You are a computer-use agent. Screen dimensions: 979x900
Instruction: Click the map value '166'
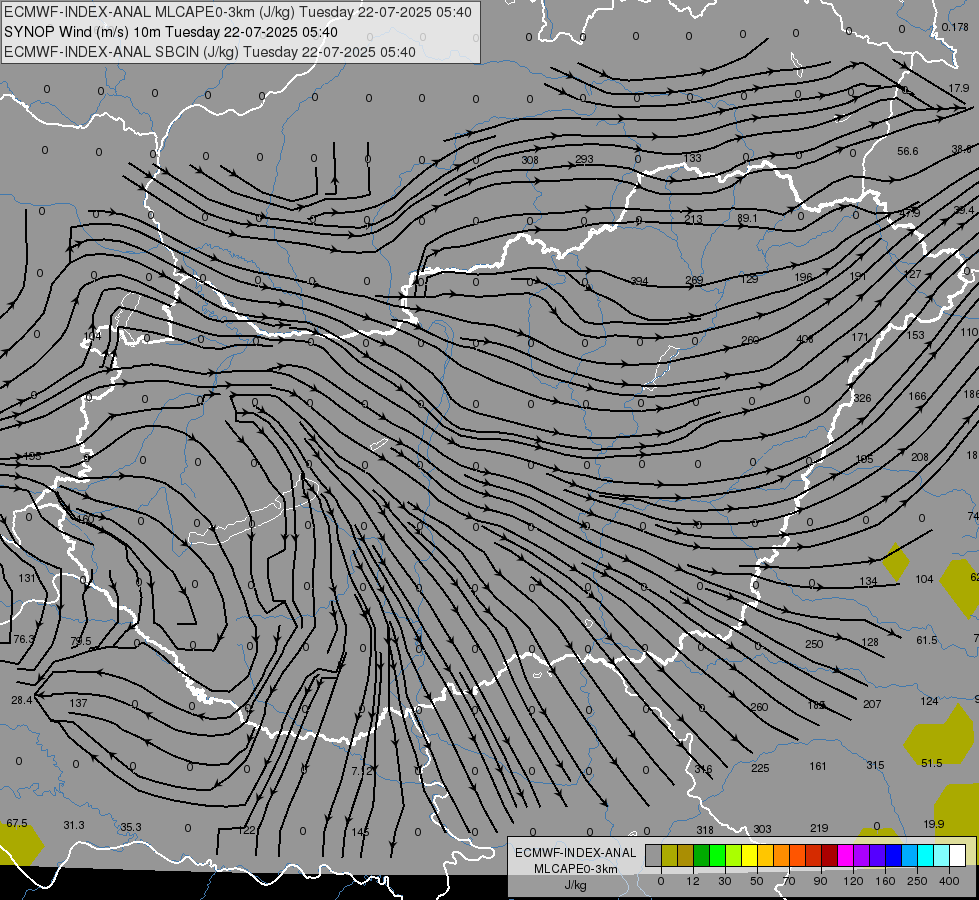tap(918, 396)
